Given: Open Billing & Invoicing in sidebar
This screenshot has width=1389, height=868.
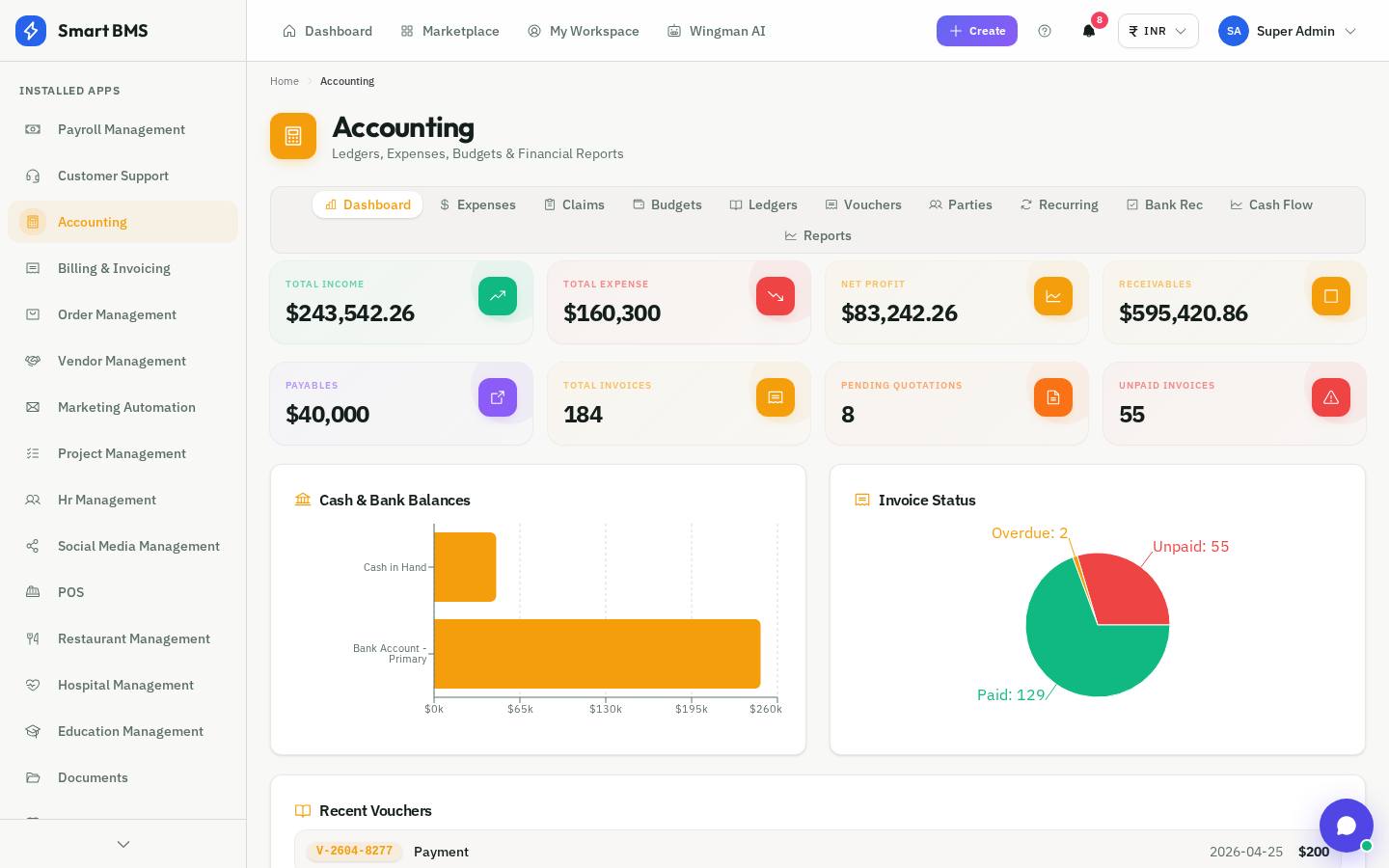Looking at the screenshot, I should [123, 268].
